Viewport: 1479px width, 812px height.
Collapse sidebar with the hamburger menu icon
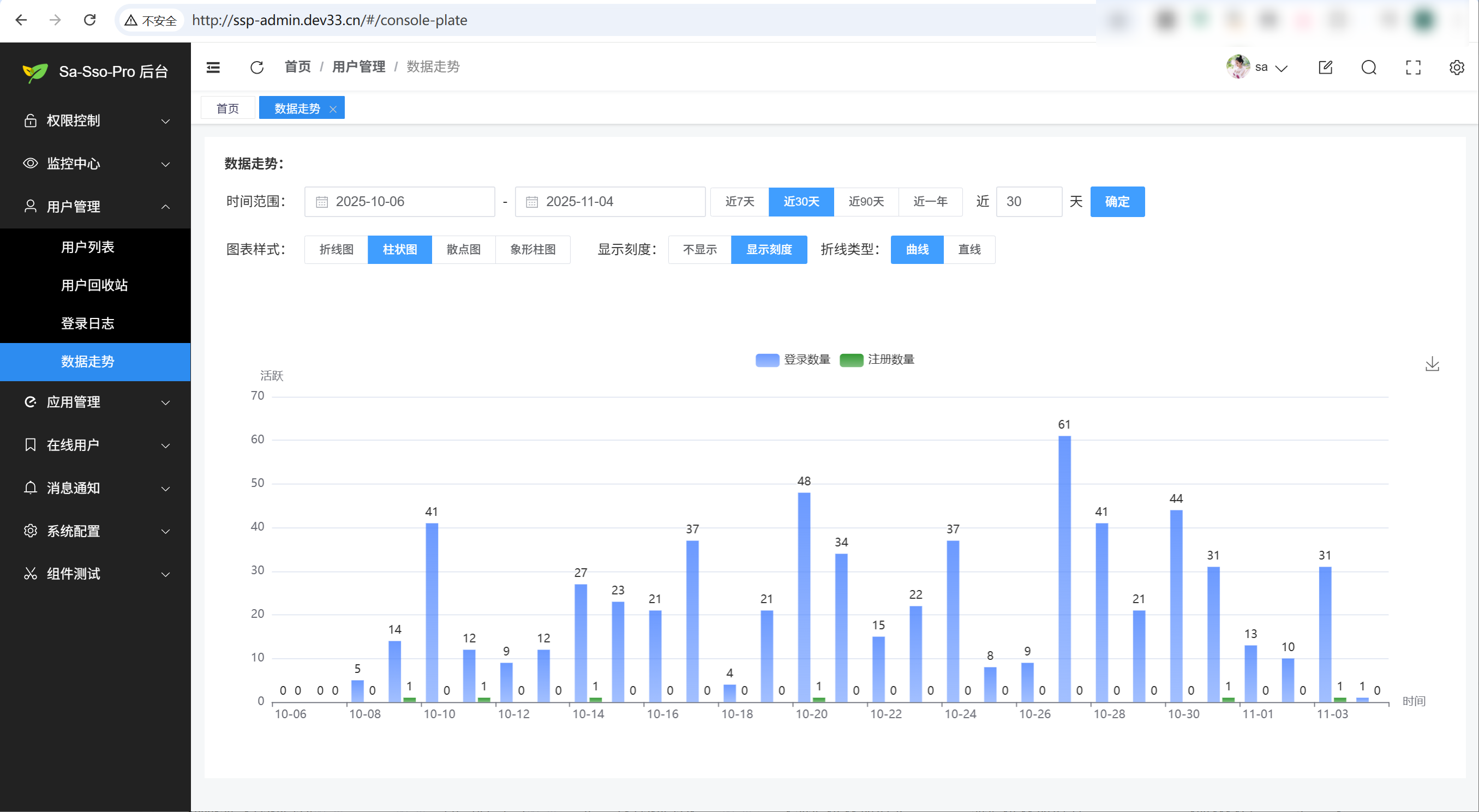[x=213, y=68]
